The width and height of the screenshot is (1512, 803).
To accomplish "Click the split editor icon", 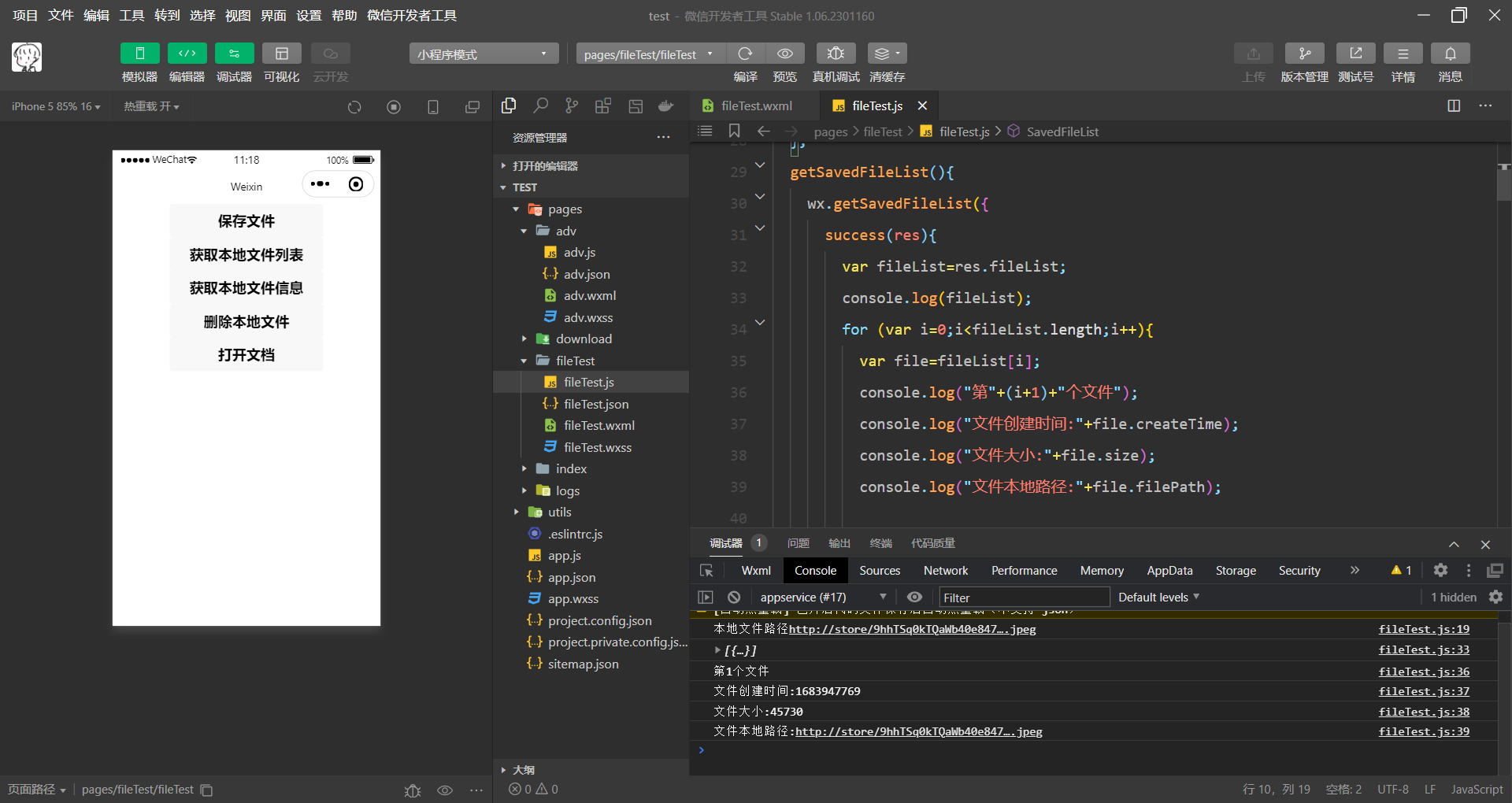I will (x=1454, y=106).
